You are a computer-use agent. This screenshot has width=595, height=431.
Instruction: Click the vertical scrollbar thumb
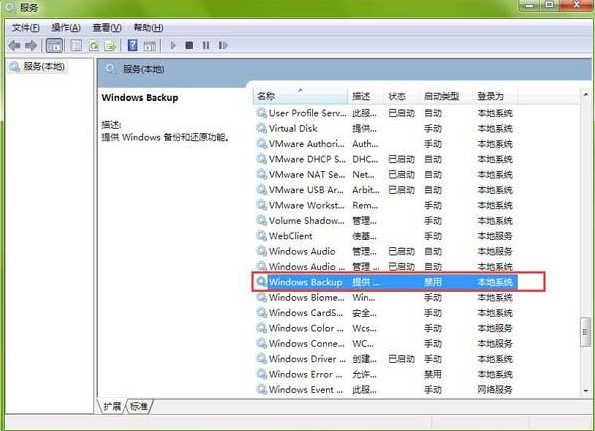tap(586, 332)
